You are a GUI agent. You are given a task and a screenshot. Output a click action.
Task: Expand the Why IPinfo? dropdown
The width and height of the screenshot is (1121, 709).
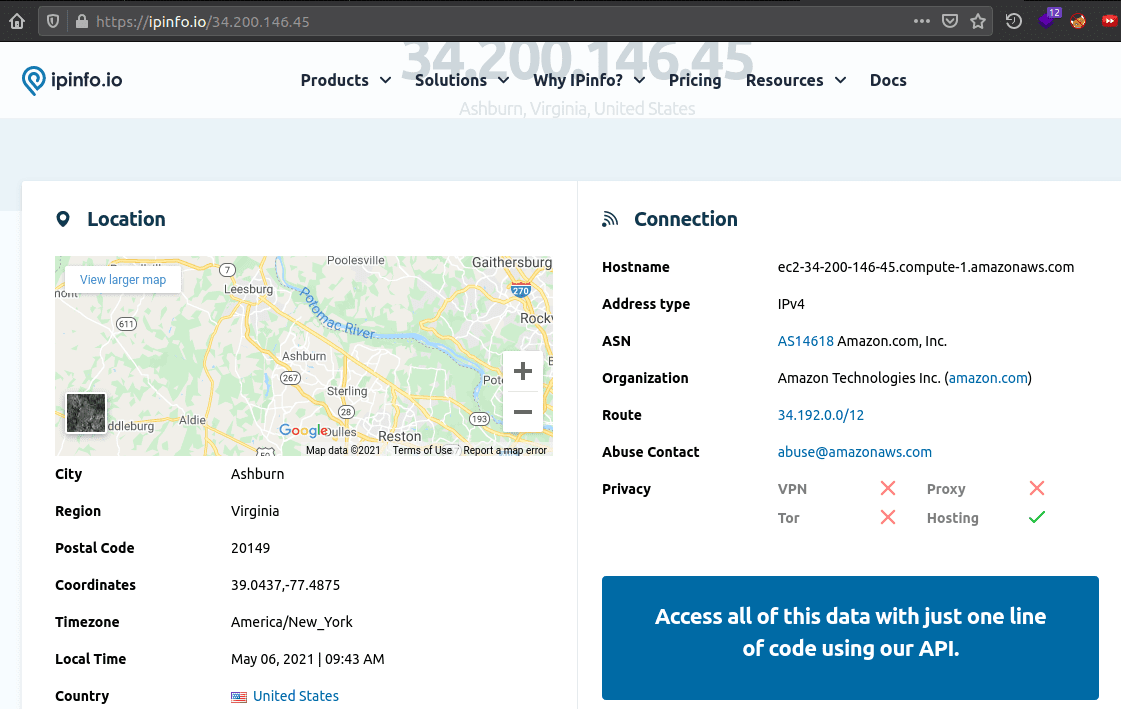coord(589,80)
